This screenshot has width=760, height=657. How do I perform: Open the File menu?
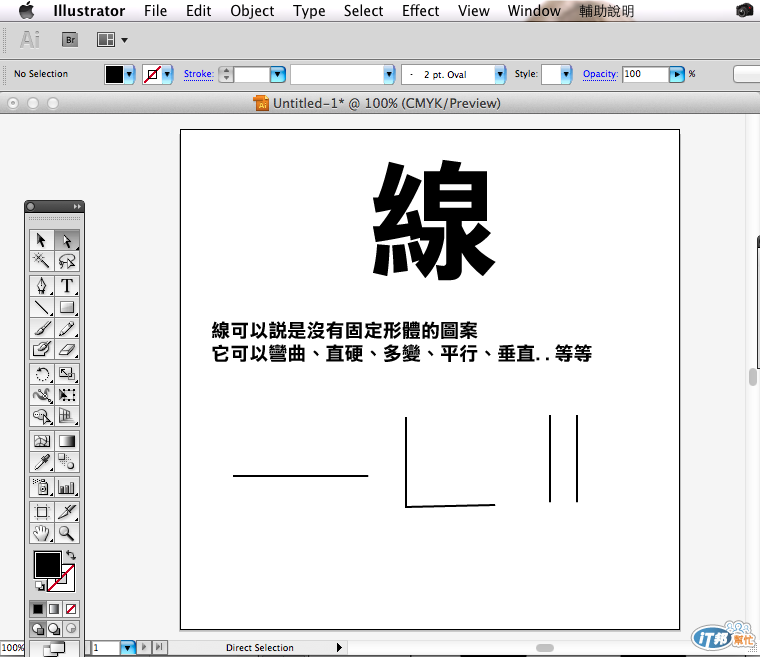tap(155, 11)
